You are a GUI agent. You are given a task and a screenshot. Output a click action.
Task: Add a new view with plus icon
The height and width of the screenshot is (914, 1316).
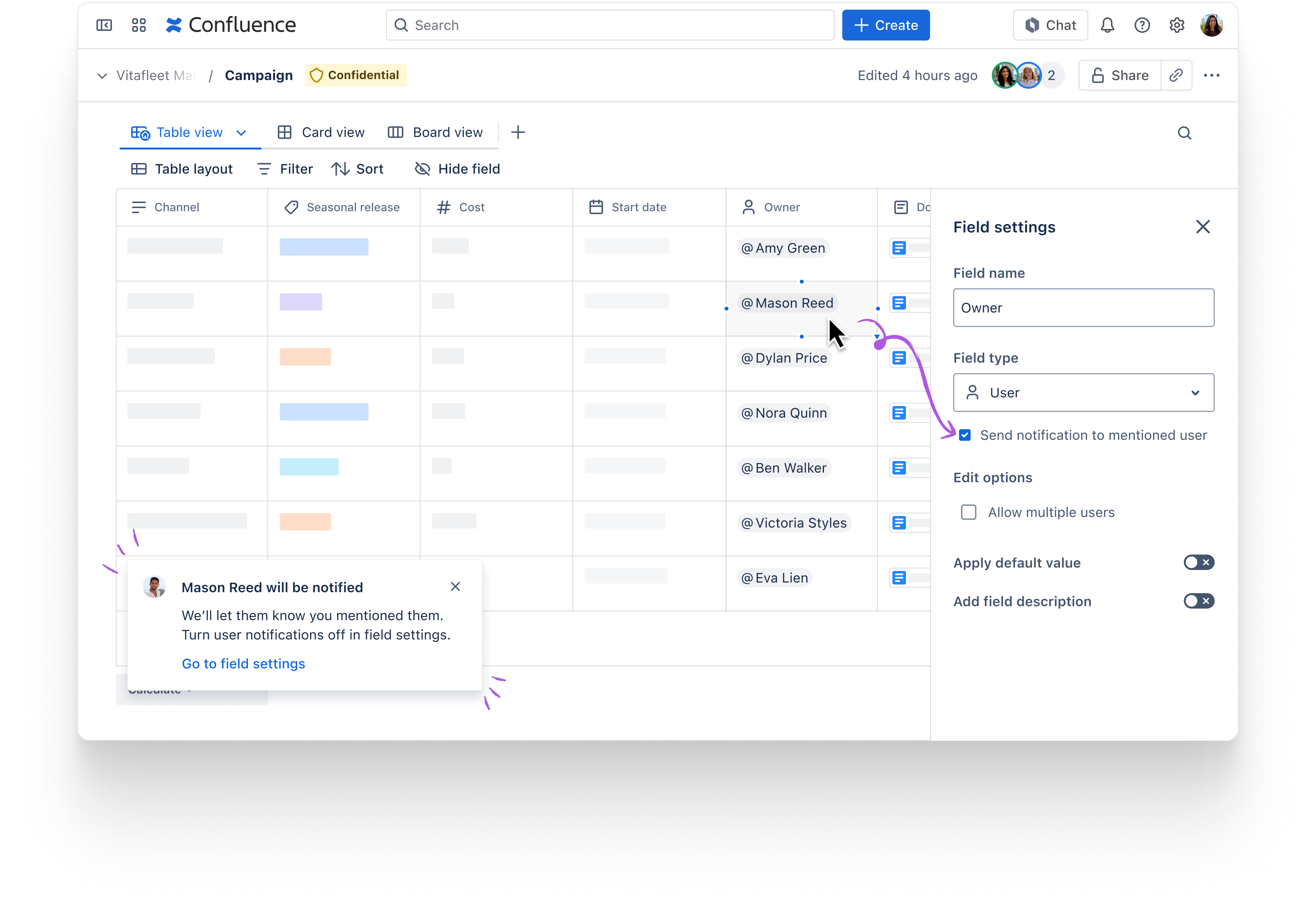[517, 133]
